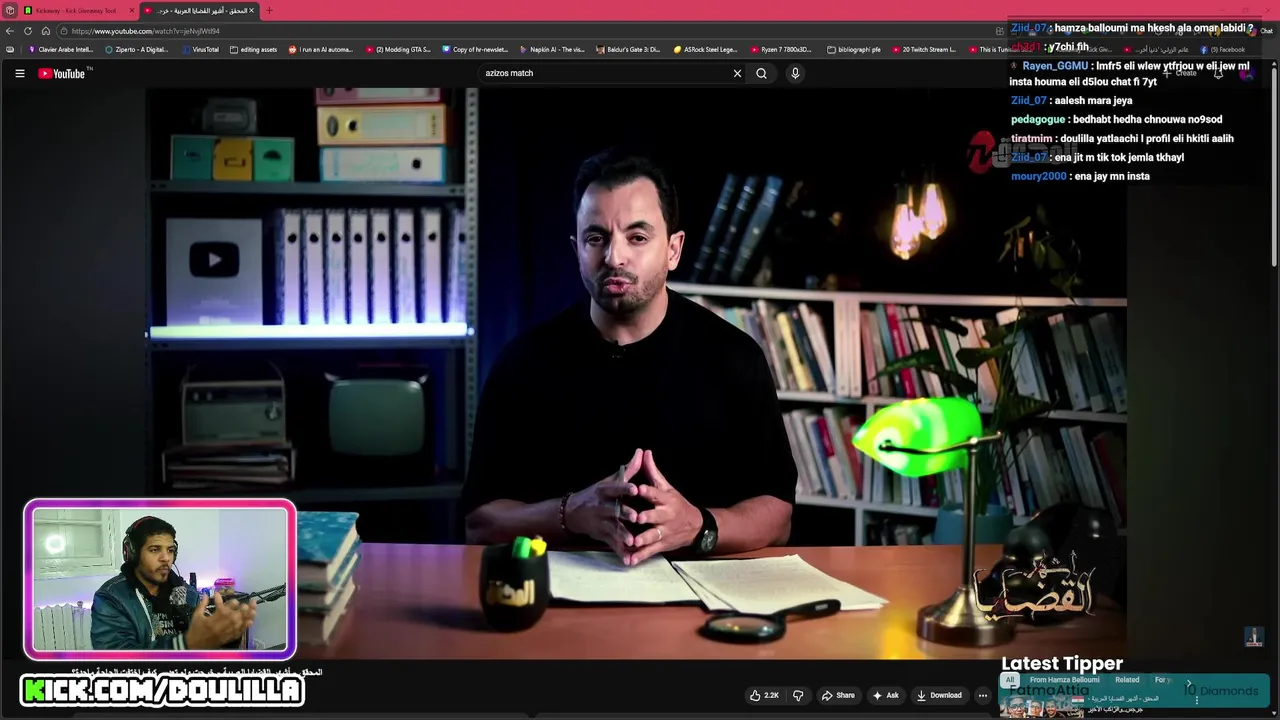Image resolution: width=1280 pixels, height=720 pixels.
Task: Open the editing assets bookmark folder
Action: pyautogui.click(x=253, y=49)
